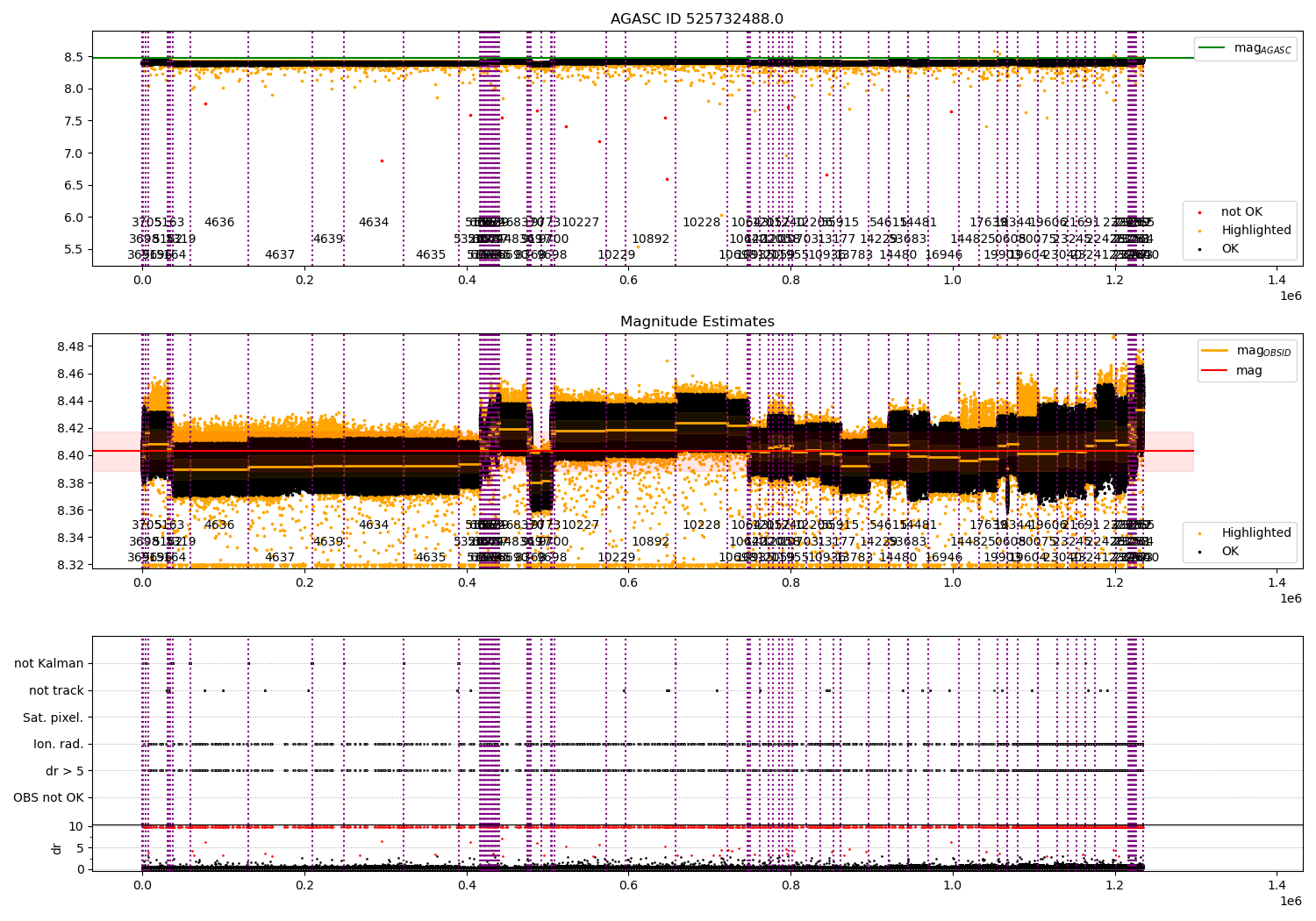Click the '8.32' y tick in middle plot
The width and height of the screenshot is (1316, 921).
tap(70, 565)
